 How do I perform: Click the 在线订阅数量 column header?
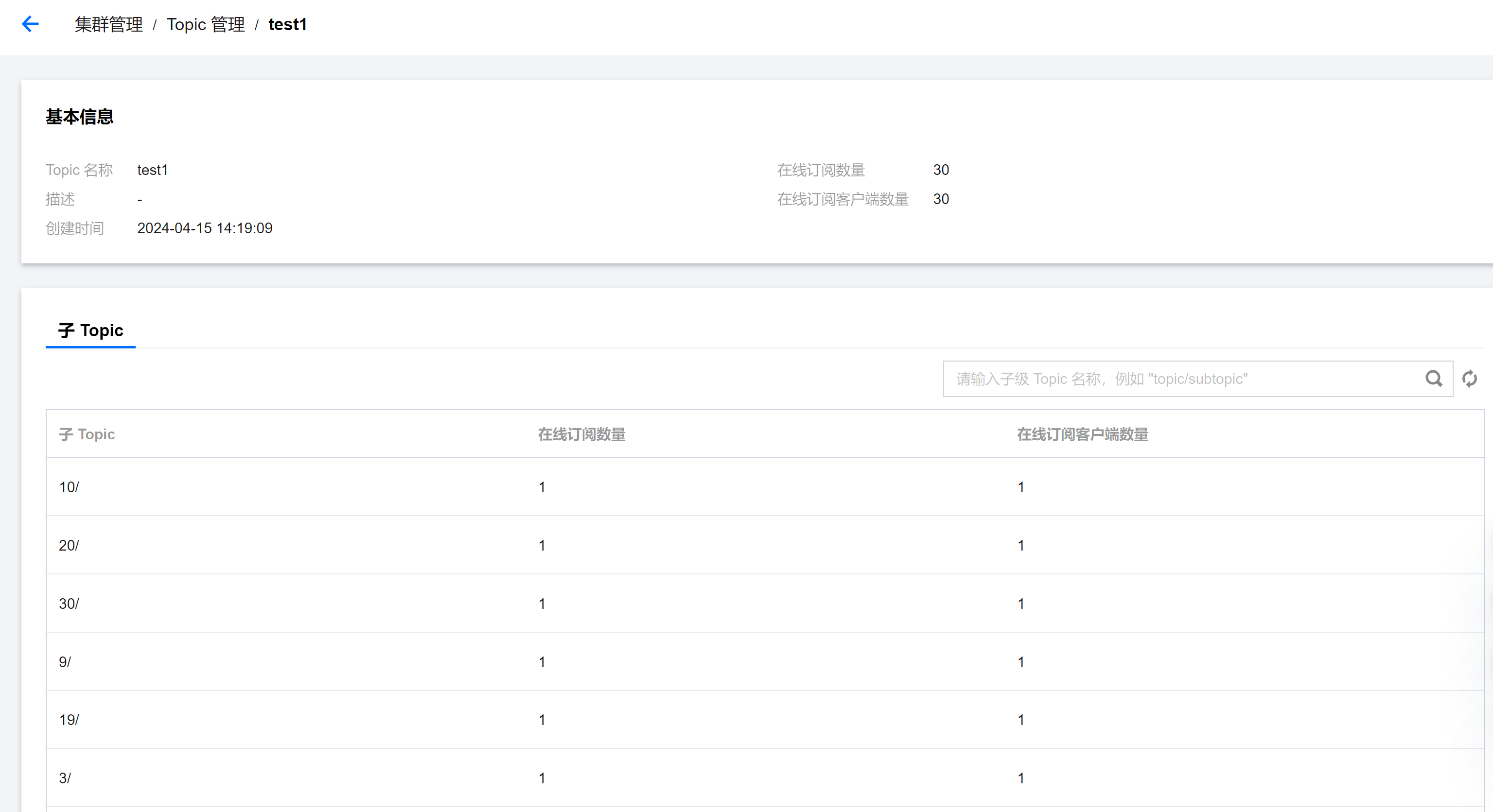point(581,434)
